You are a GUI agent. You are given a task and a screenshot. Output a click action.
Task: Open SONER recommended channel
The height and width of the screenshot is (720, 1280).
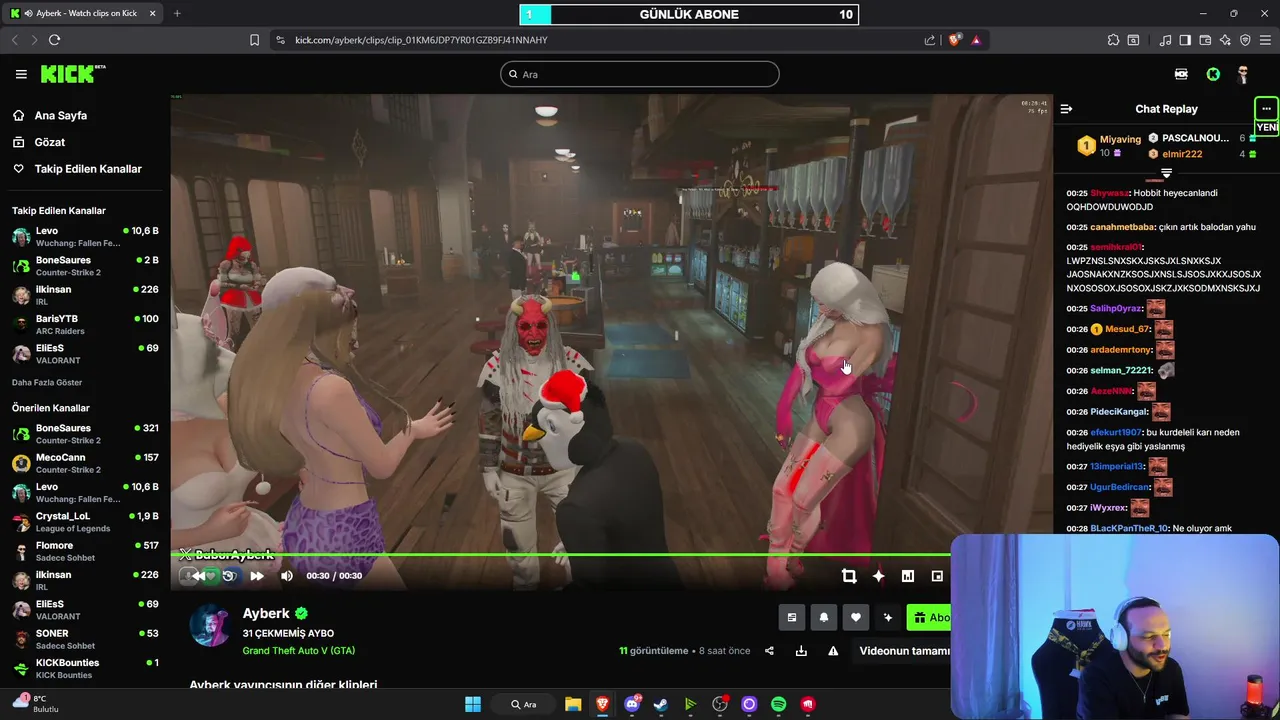click(x=85, y=639)
